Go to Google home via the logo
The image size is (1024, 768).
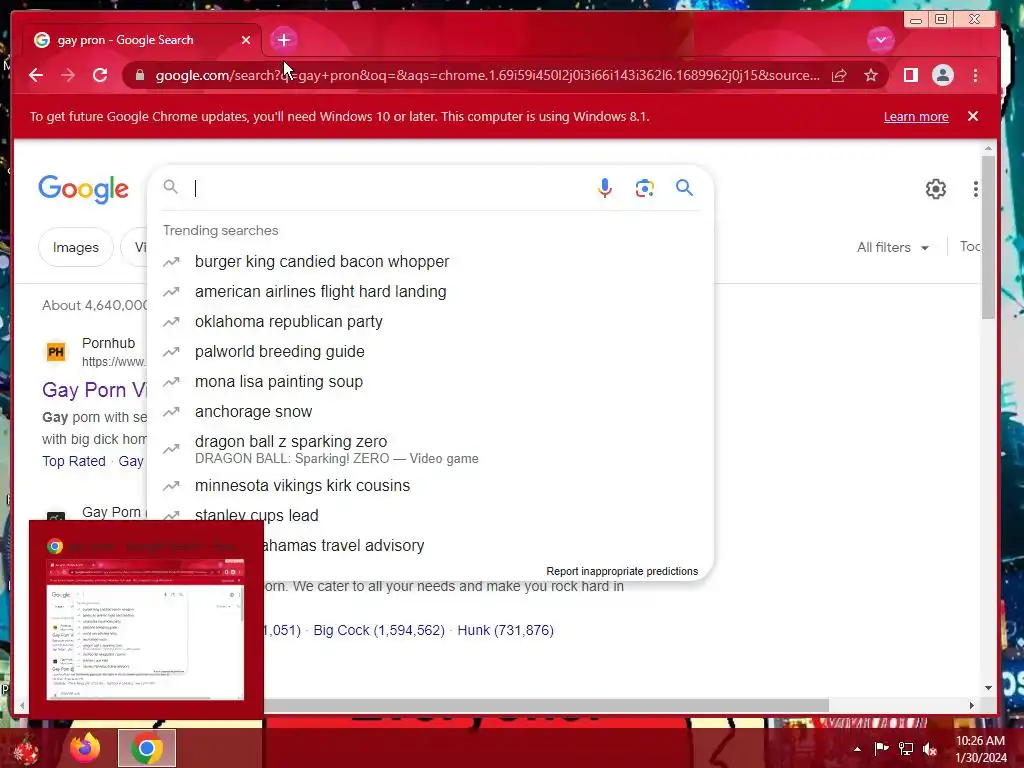[x=83, y=189]
